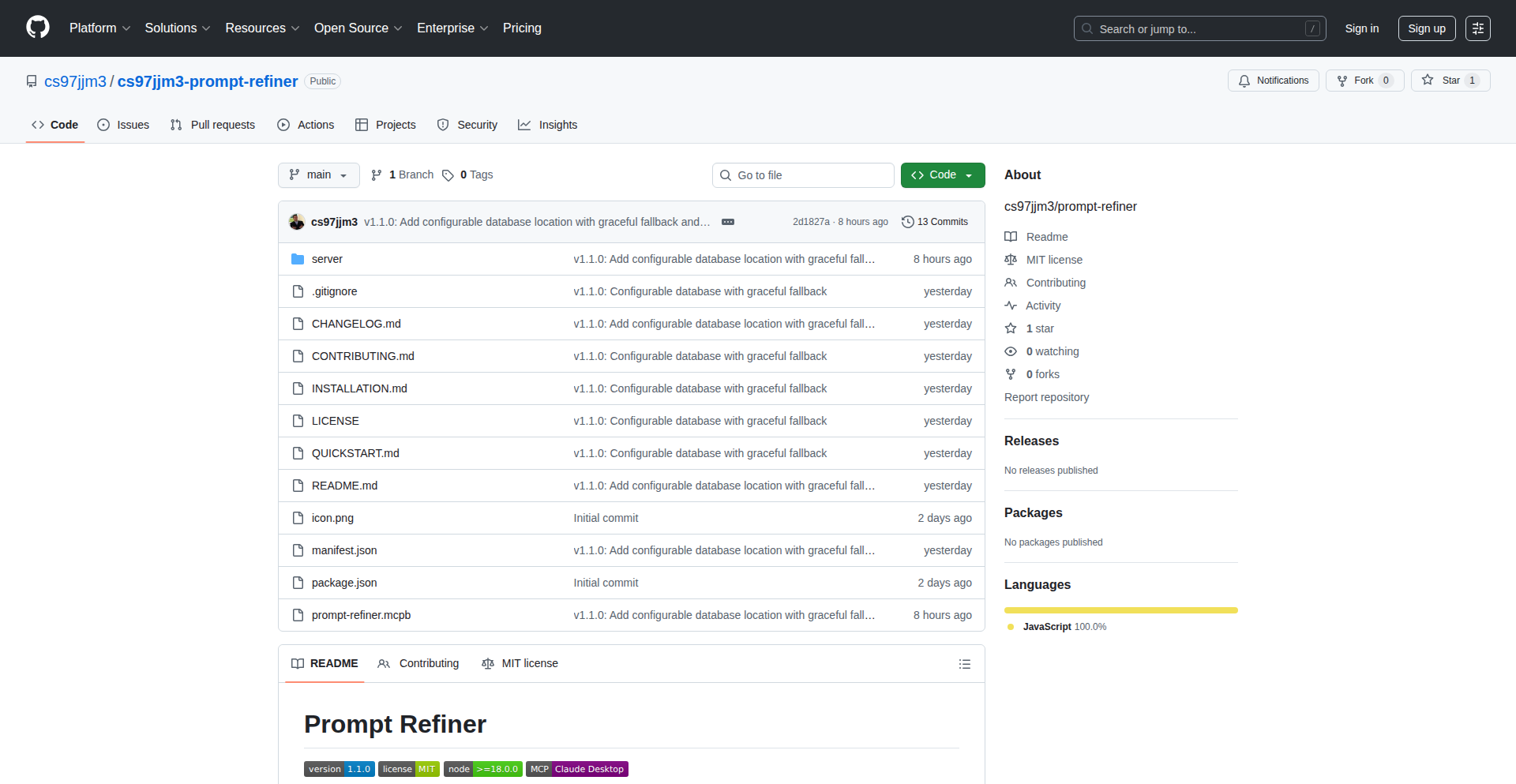Screen dimensions: 1516x784
Task: Open the Pull requests tab
Action: point(212,125)
